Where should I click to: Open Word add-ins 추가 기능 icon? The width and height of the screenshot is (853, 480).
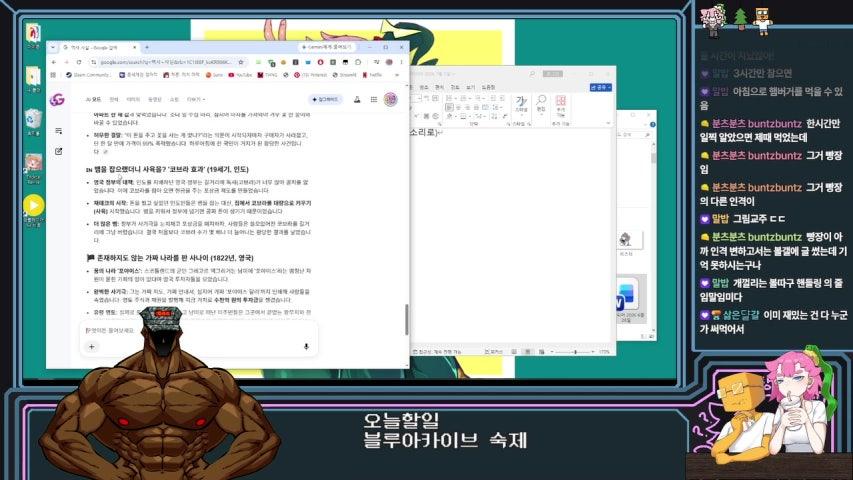coord(560,106)
